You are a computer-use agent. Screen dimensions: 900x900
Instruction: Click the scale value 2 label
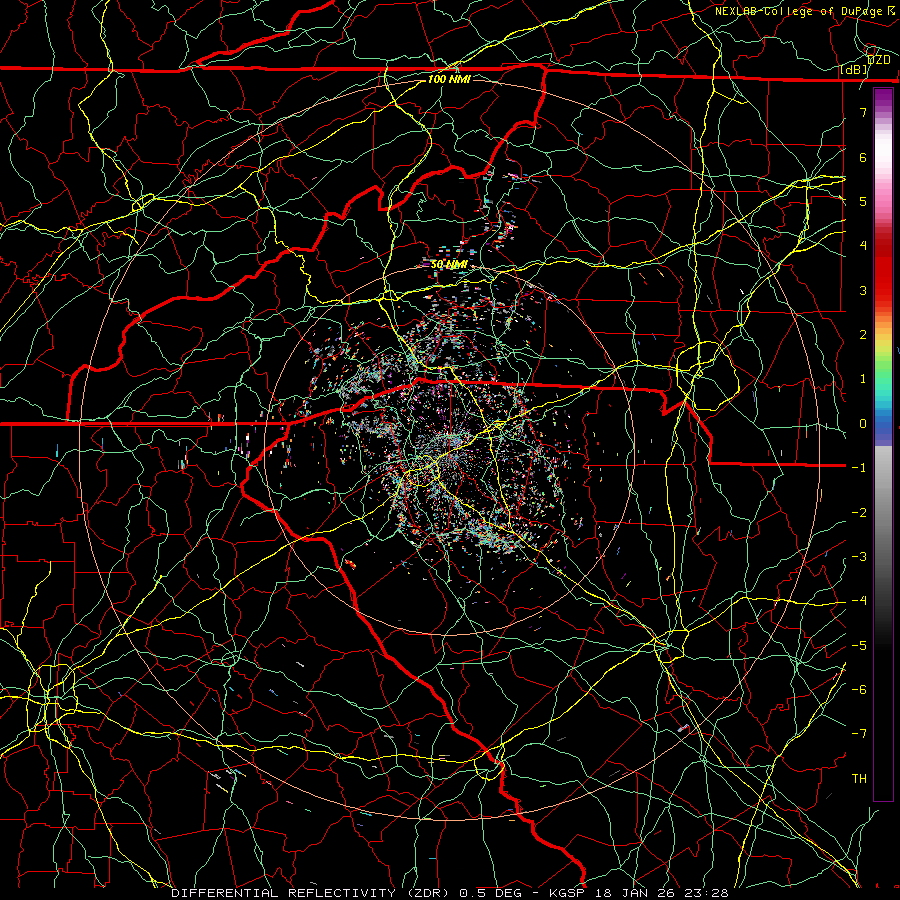[x=863, y=335]
